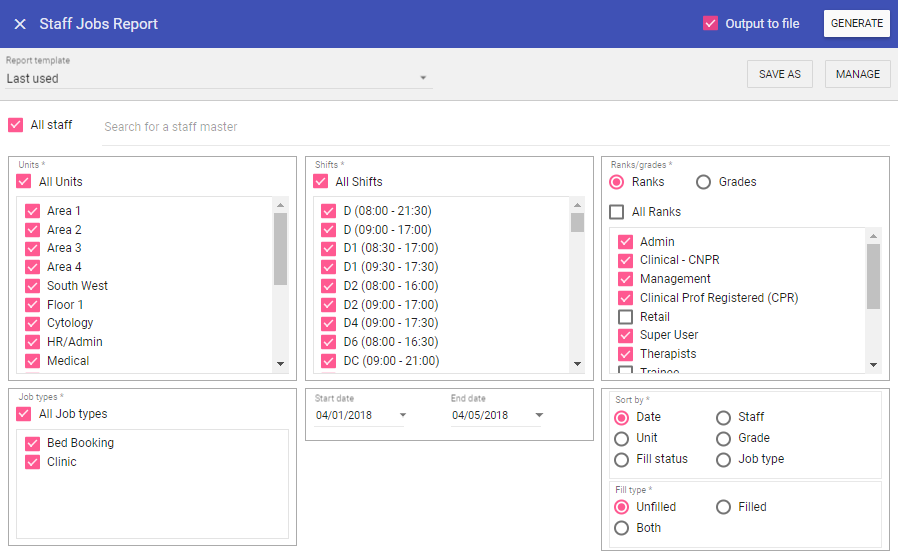Enable the Retail rank checkbox
The image size is (898, 557).
pyautogui.click(x=626, y=317)
